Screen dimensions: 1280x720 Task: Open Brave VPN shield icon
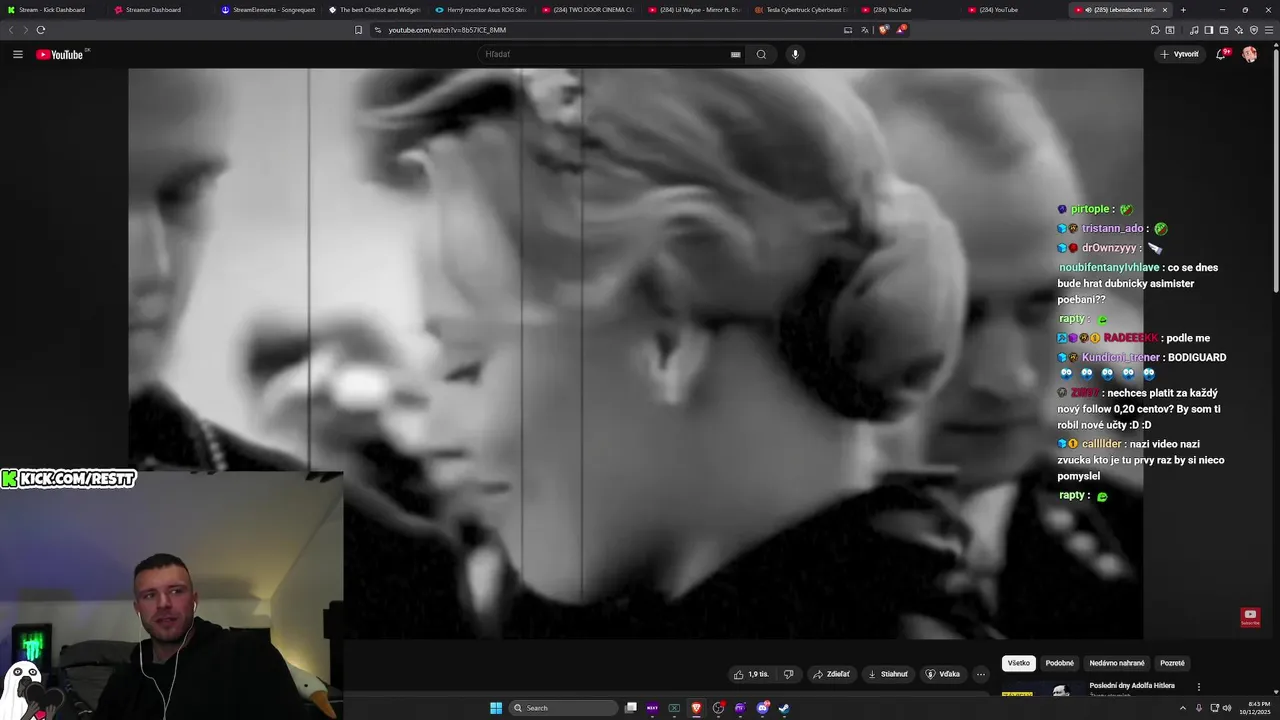tap(1254, 30)
